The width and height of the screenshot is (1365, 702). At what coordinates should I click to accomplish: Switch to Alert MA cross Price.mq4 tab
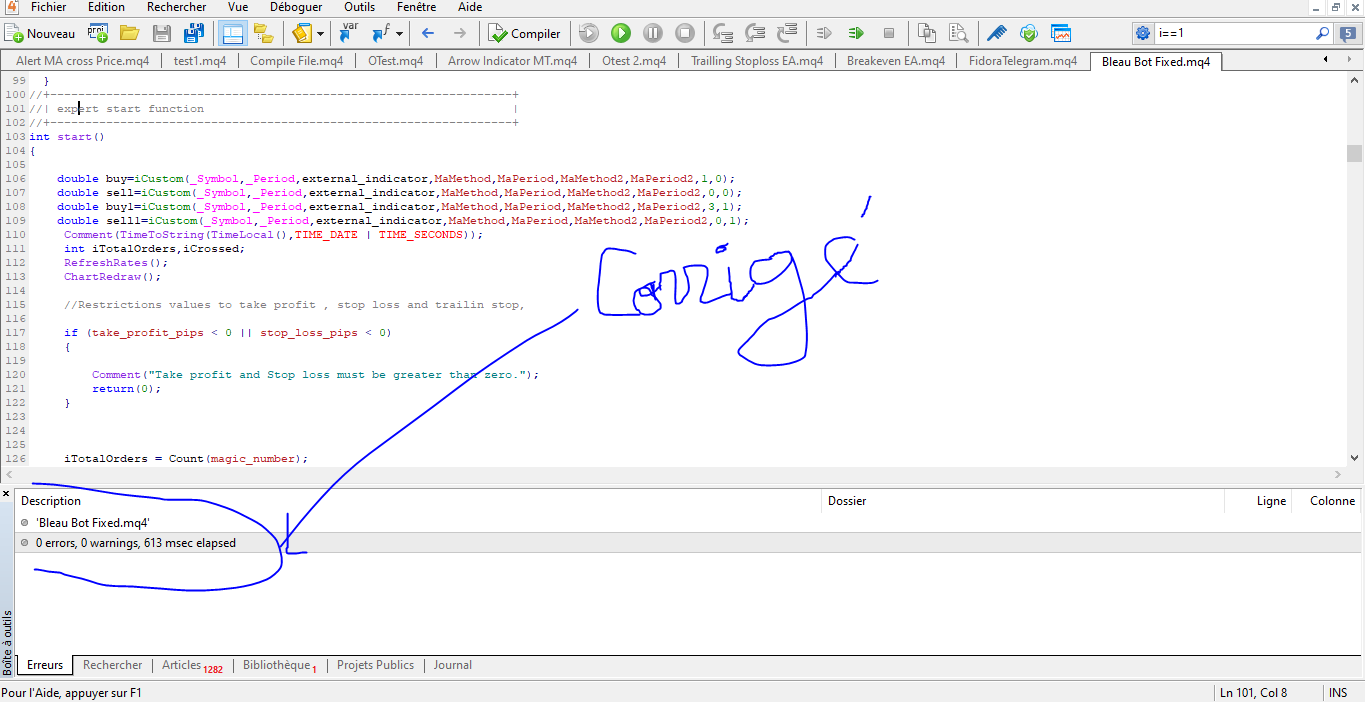[83, 61]
